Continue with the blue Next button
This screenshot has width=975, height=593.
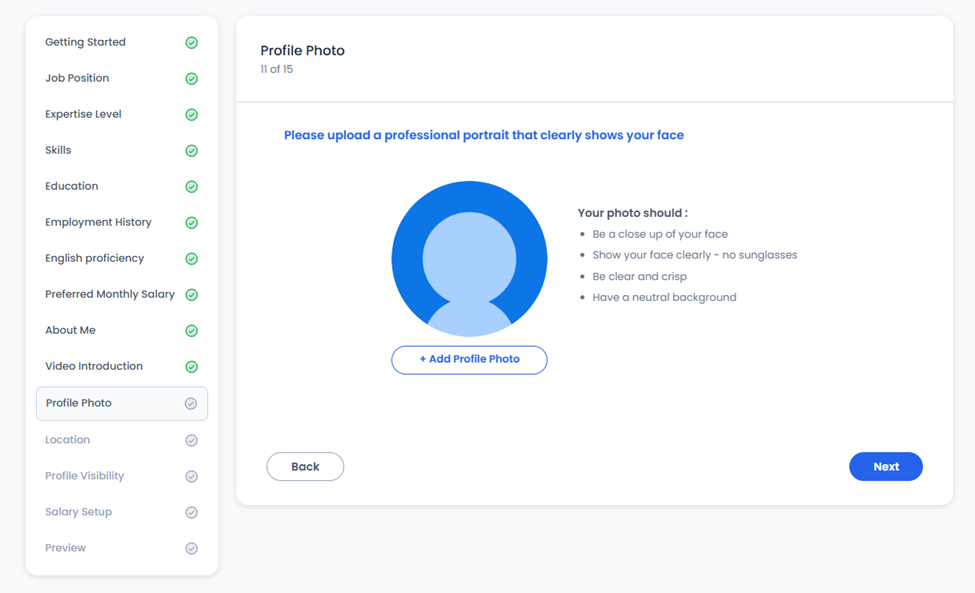pos(886,467)
